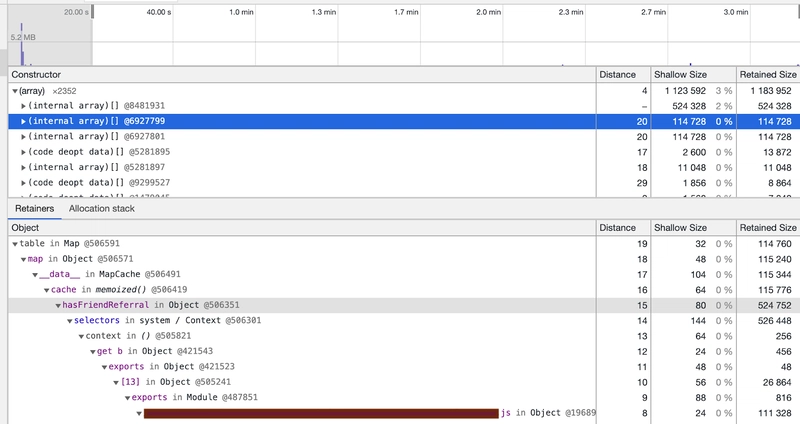Expand (internal array)[] @8481931 row

[24, 105]
